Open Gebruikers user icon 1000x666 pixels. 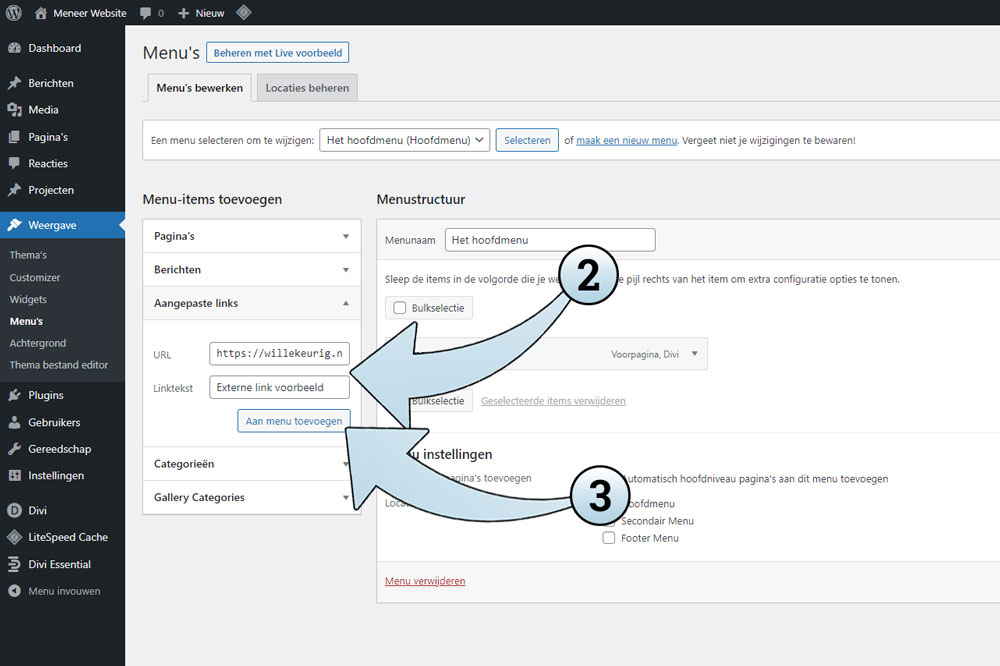[14, 422]
